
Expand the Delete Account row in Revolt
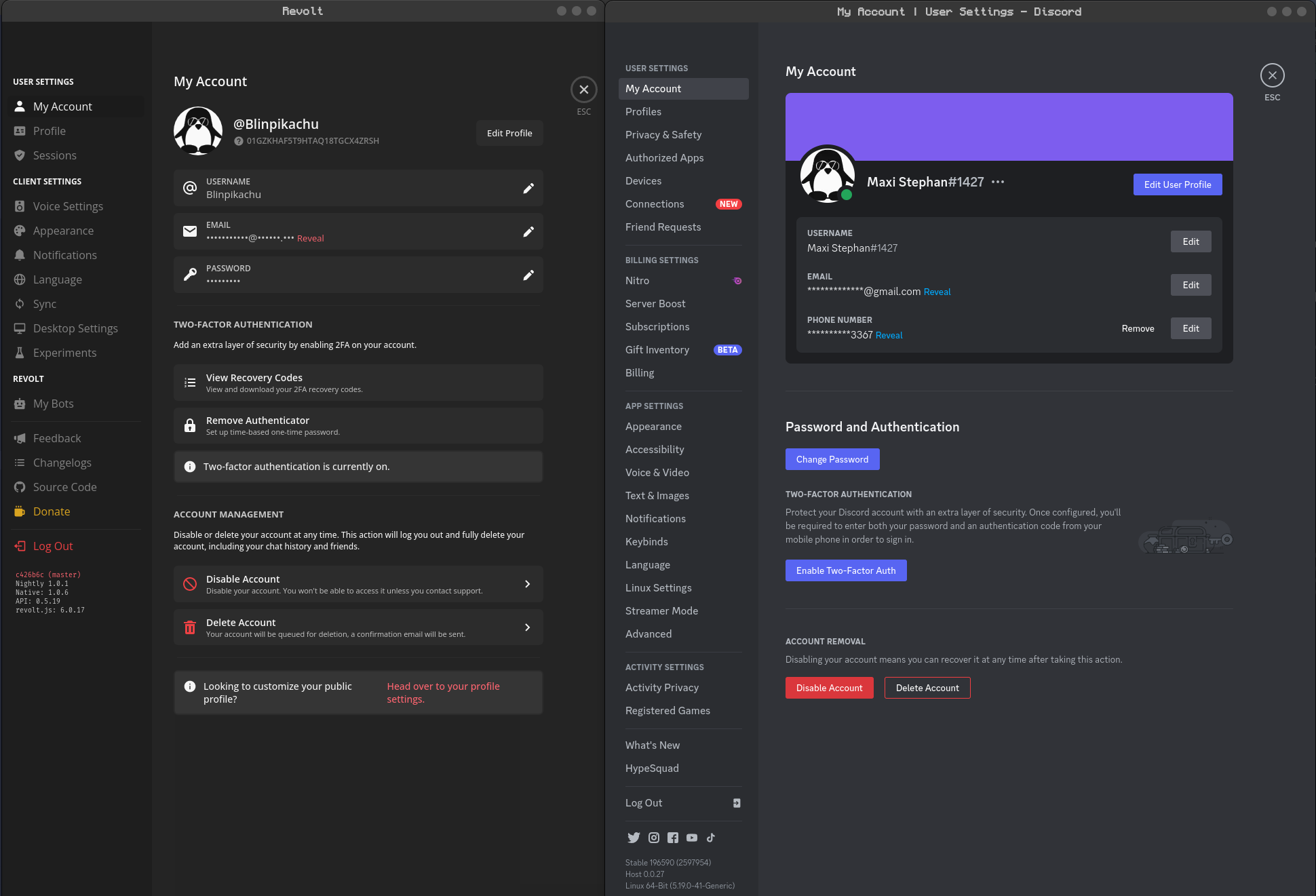click(527, 627)
